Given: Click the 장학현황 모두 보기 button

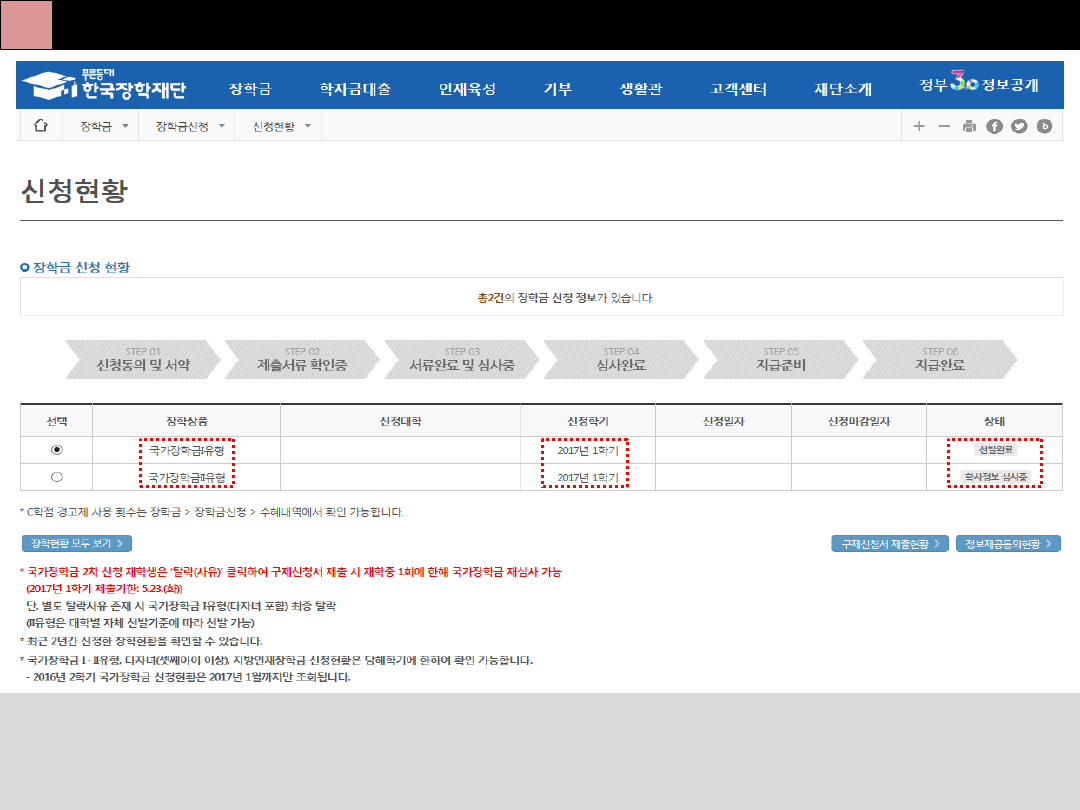Looking at the screenshot, I should [76, 543].
